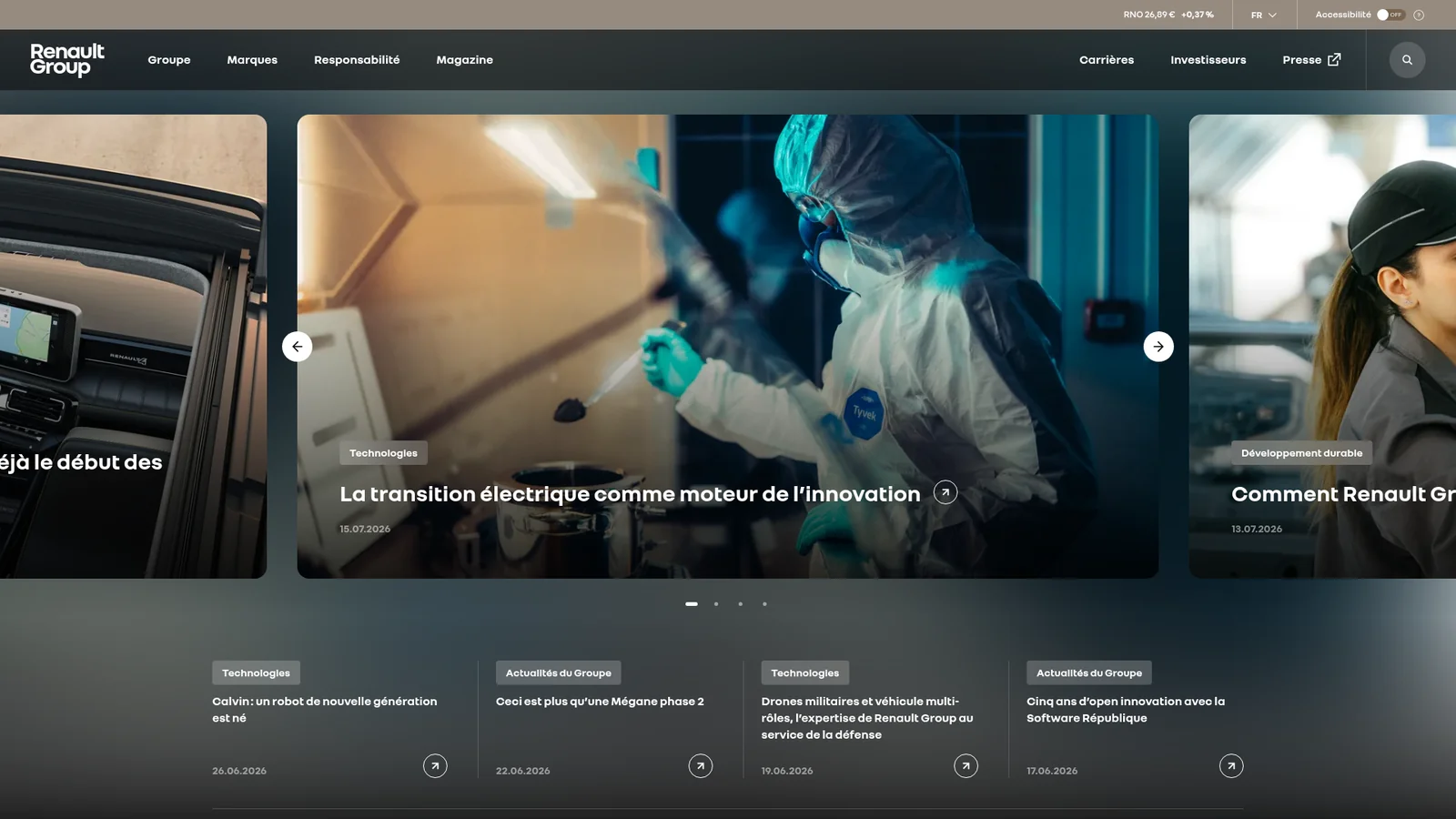Screen dimensions: 1456x819
Task: Expand the FR language dropdown
Action: click(1264, 15)
